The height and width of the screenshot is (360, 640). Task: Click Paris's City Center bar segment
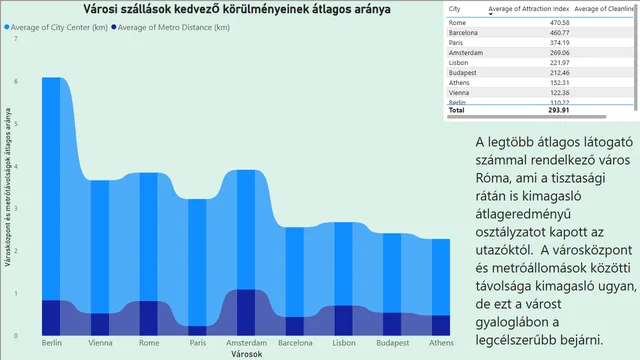coord(197,262)
